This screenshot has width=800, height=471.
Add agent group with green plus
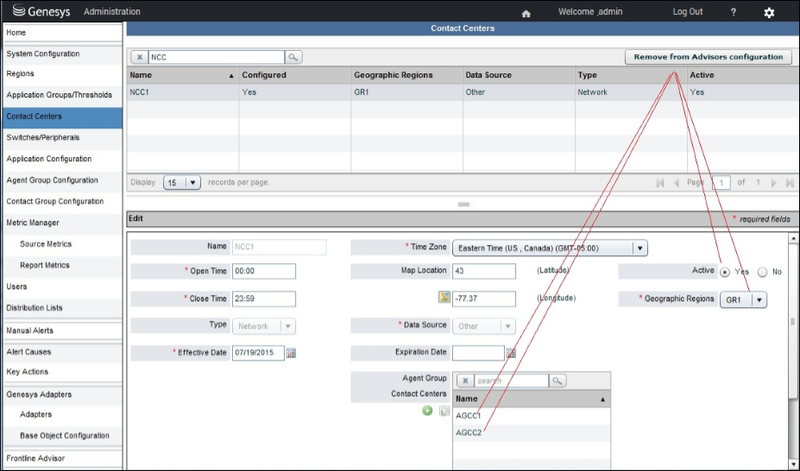[x=428, y=411]
